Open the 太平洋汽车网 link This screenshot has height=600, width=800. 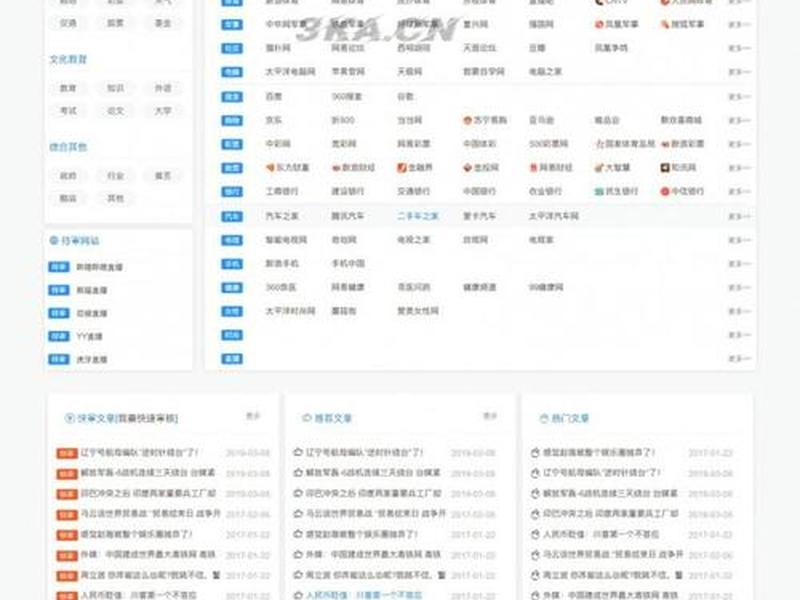(x=554, y=216)
